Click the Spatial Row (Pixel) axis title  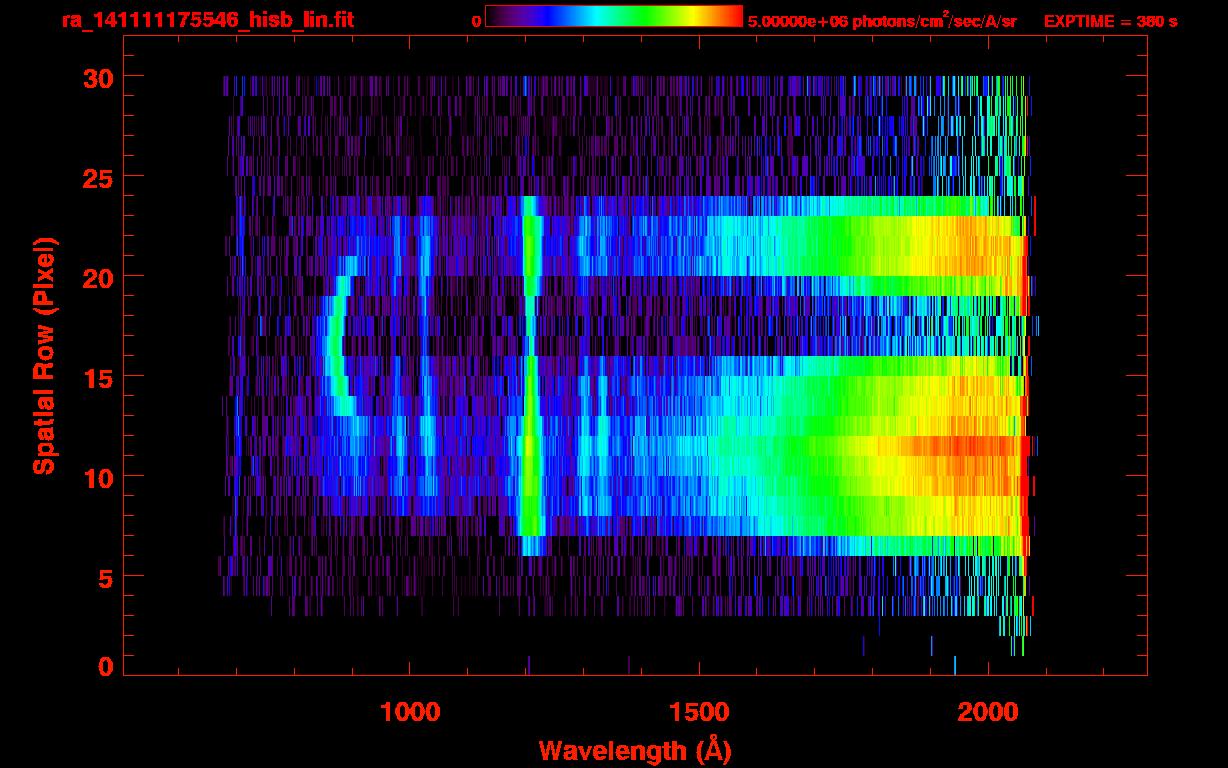pos(44,356)
